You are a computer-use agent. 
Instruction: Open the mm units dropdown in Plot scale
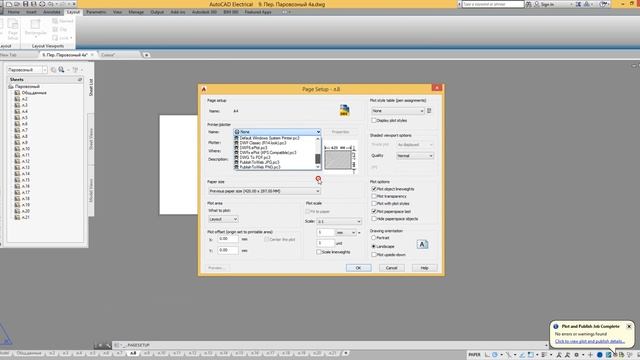tap(346, 233)
